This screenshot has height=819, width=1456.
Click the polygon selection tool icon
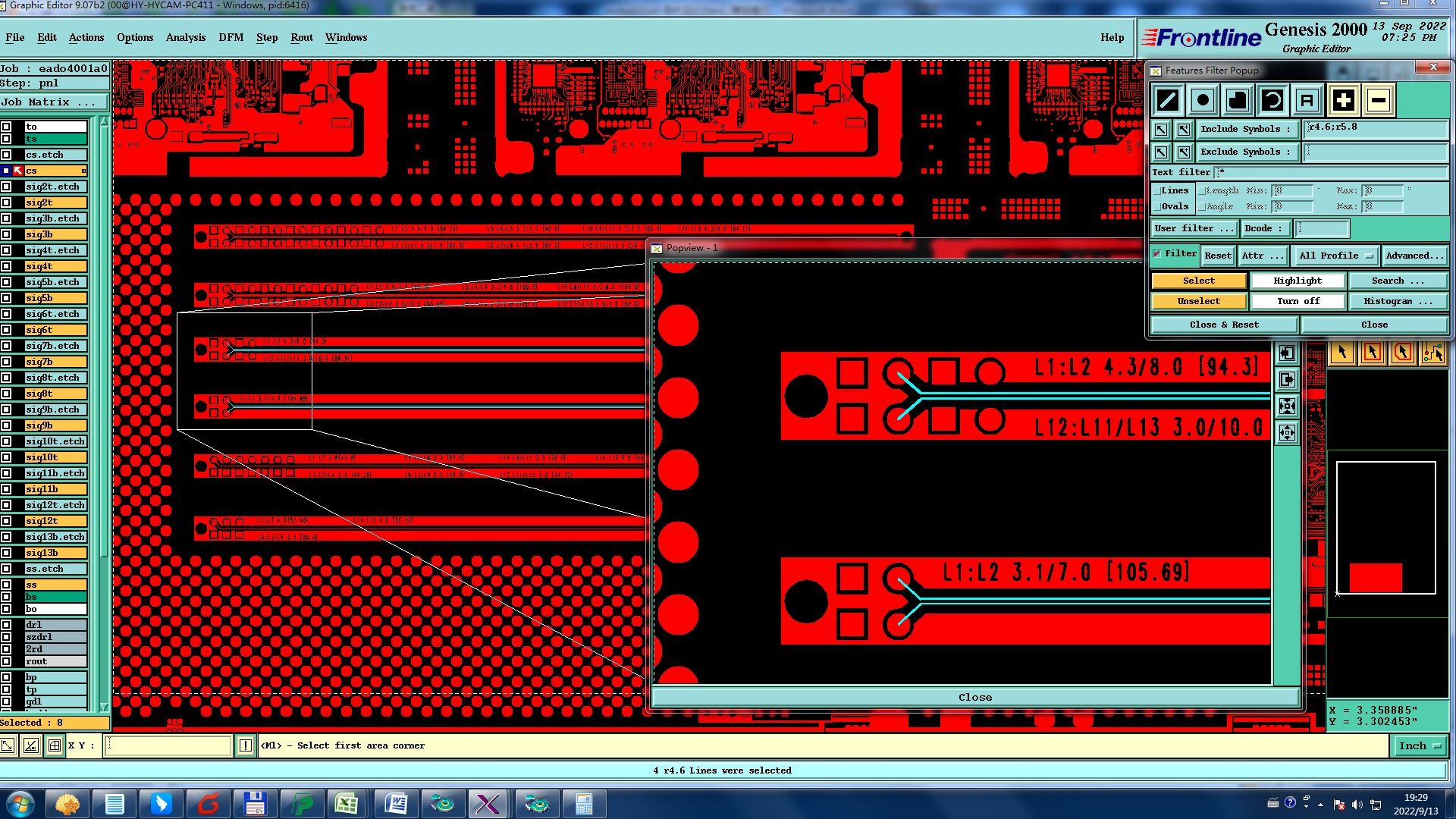1402,353
